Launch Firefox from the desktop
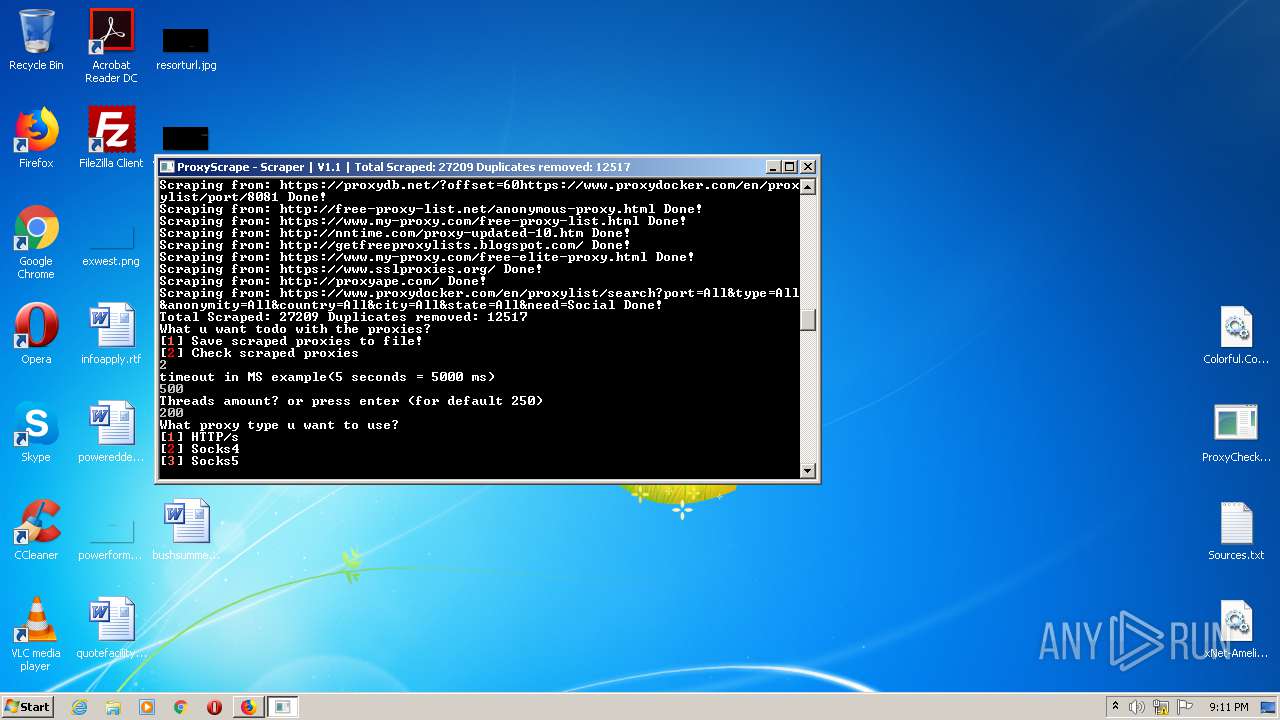 pos(36,138)
